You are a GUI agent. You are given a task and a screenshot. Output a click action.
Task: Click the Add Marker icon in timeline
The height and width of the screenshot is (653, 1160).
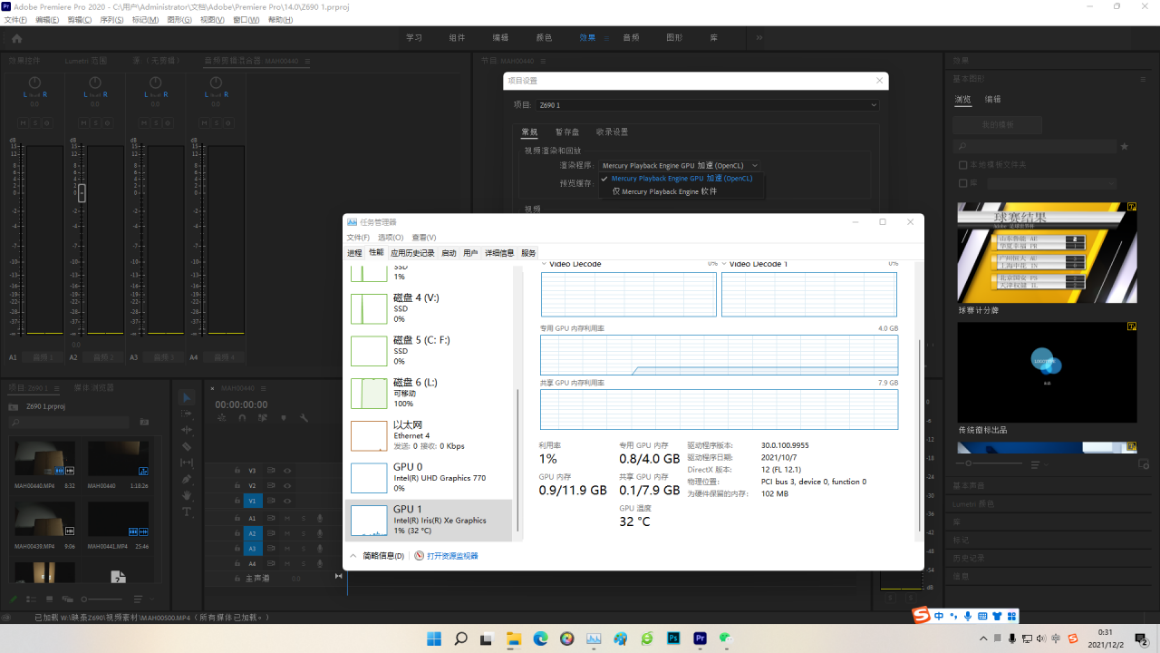[283, 418]
